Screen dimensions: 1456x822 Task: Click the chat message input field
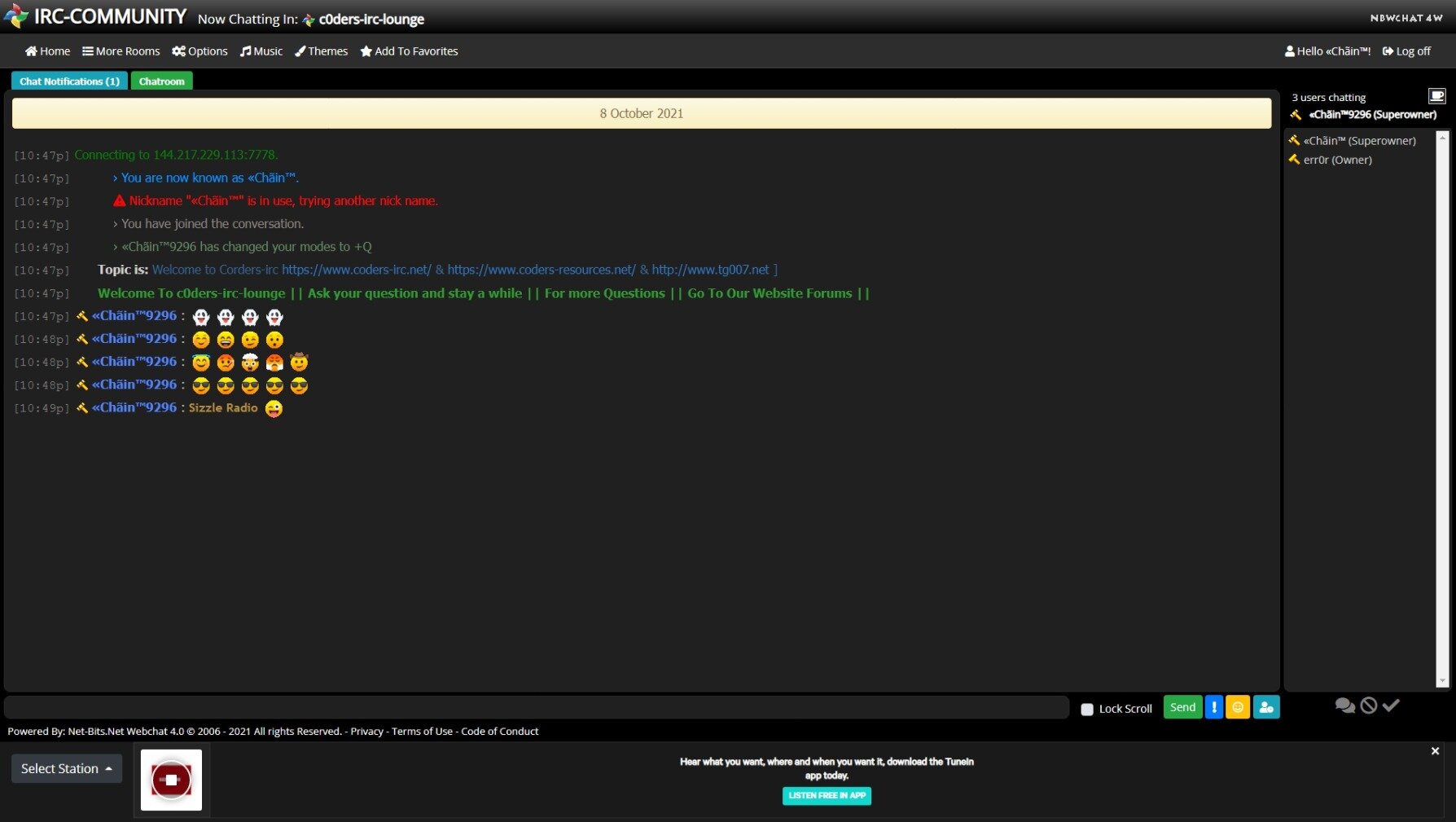tap(536, 707)
